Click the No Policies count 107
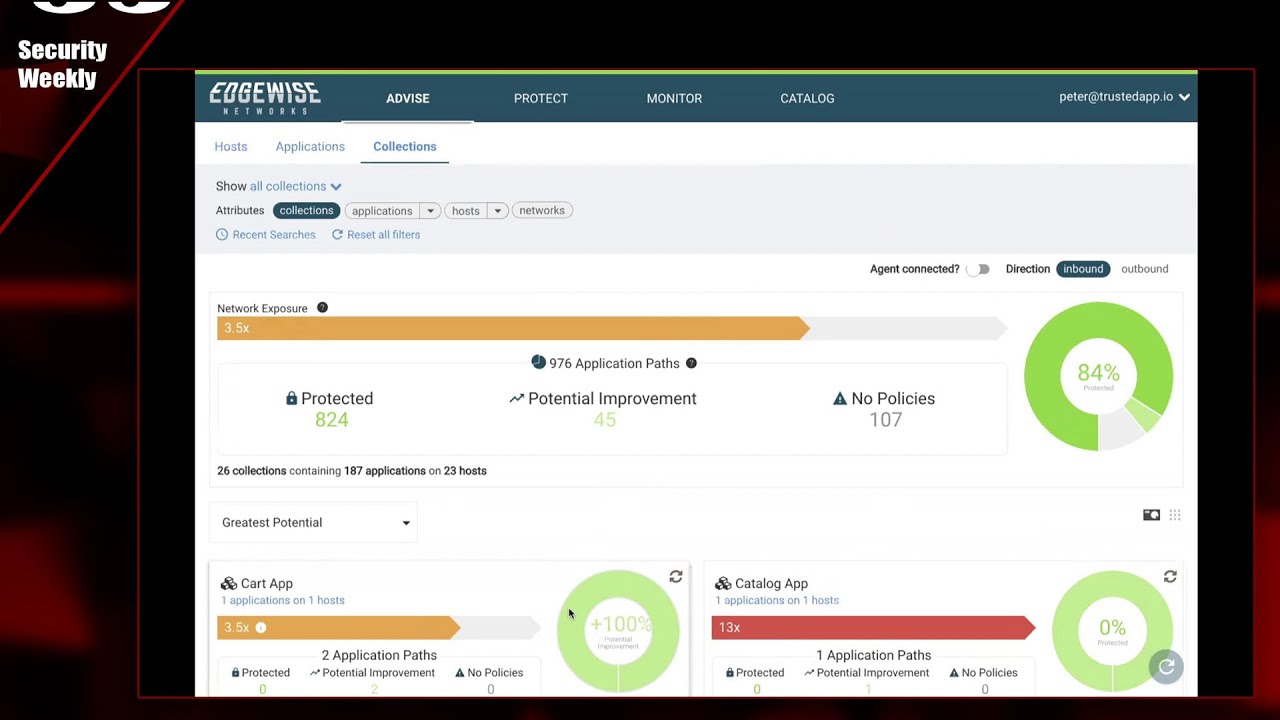Viewport: 1280px width, 720px height. tap(886, 420)
